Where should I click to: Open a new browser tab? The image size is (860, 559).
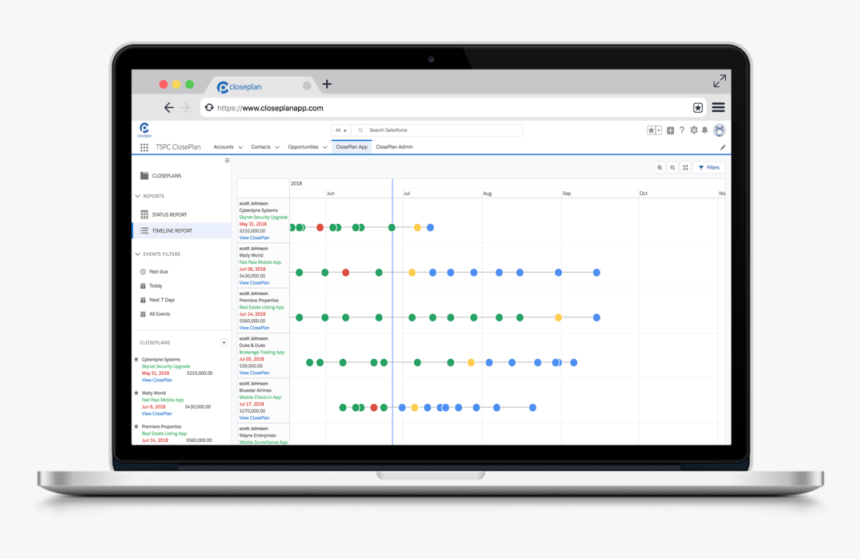tap(327, 84)
